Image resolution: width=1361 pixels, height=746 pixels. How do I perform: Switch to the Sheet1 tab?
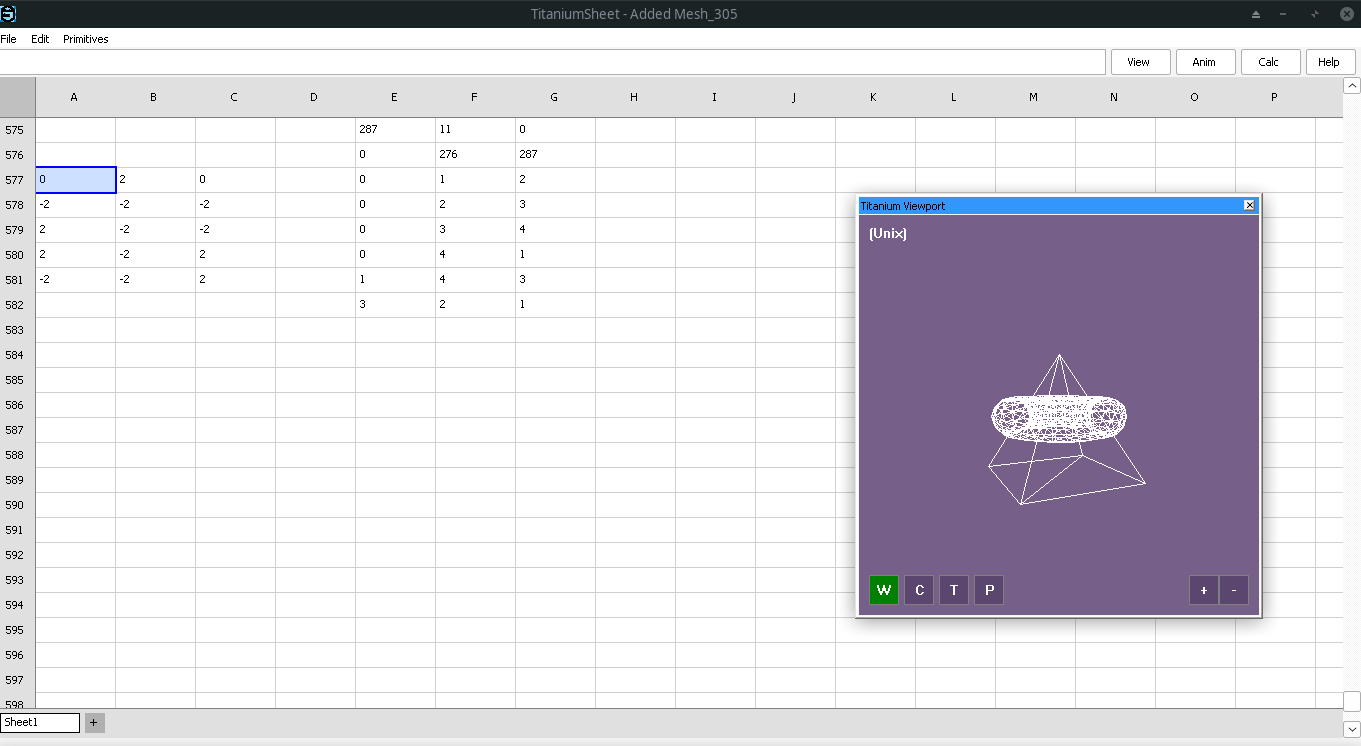coord(40,722)
